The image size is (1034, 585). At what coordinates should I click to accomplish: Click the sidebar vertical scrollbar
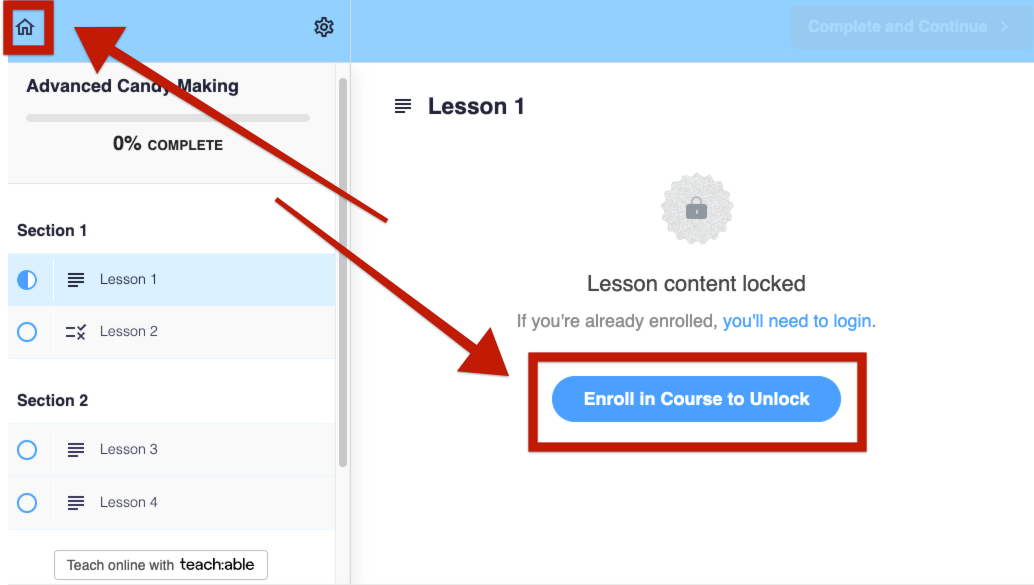(x=343, y=272)
